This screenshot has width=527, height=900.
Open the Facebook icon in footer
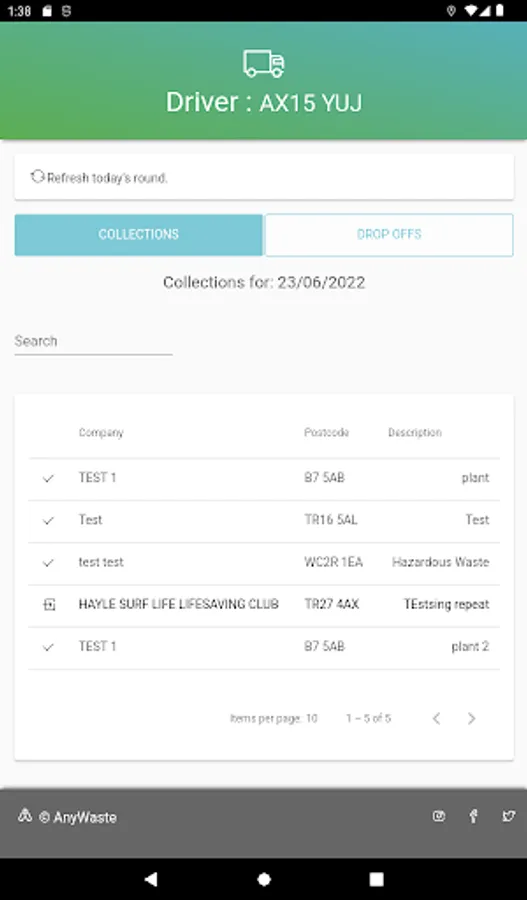473,816
